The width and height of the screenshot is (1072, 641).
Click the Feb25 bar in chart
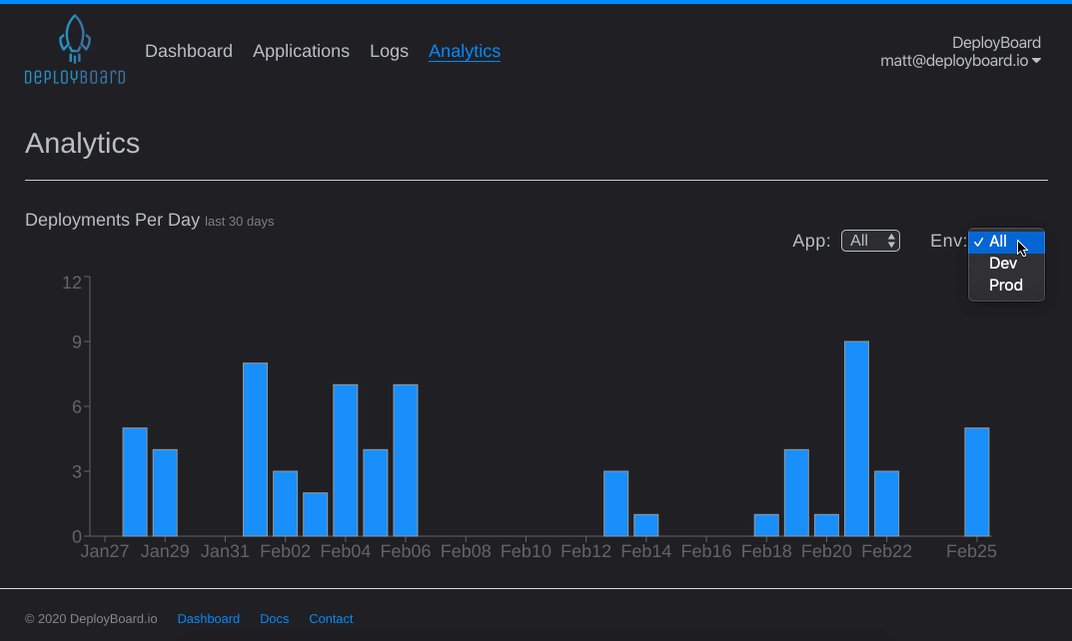point(977,482)
